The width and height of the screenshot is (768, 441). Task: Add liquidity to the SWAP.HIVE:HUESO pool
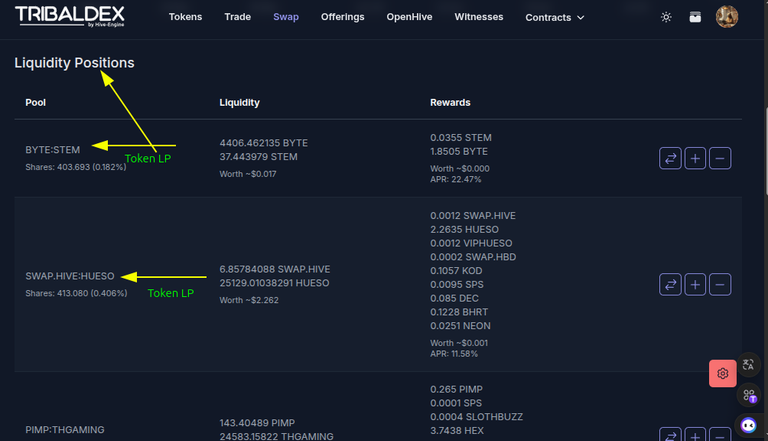695,285
